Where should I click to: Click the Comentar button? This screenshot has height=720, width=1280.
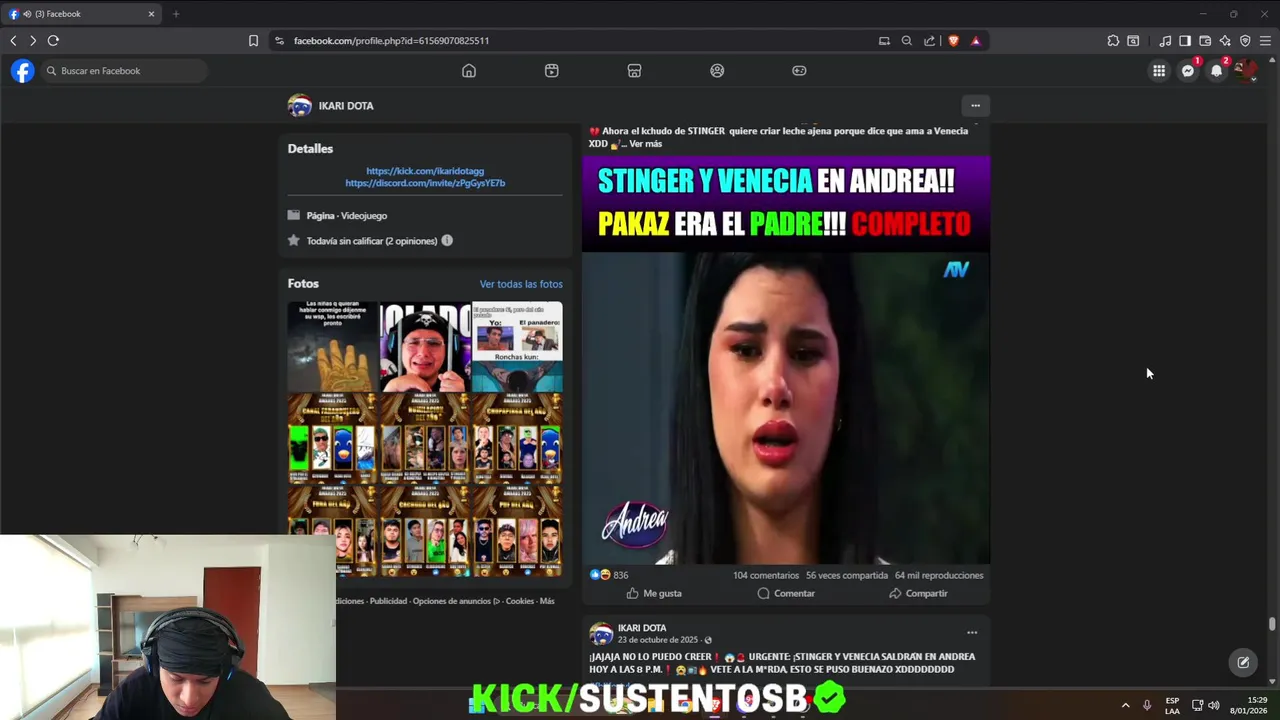tap(786, 594)
